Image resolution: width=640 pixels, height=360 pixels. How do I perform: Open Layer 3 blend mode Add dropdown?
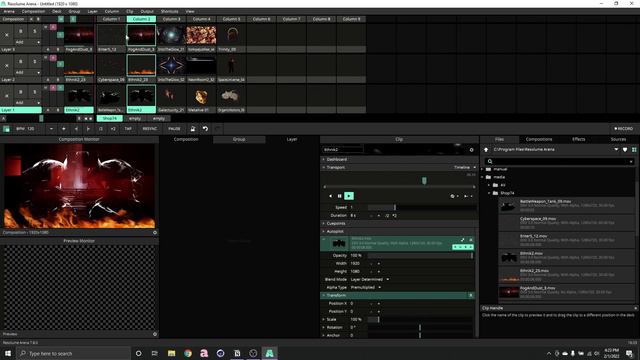27,42
